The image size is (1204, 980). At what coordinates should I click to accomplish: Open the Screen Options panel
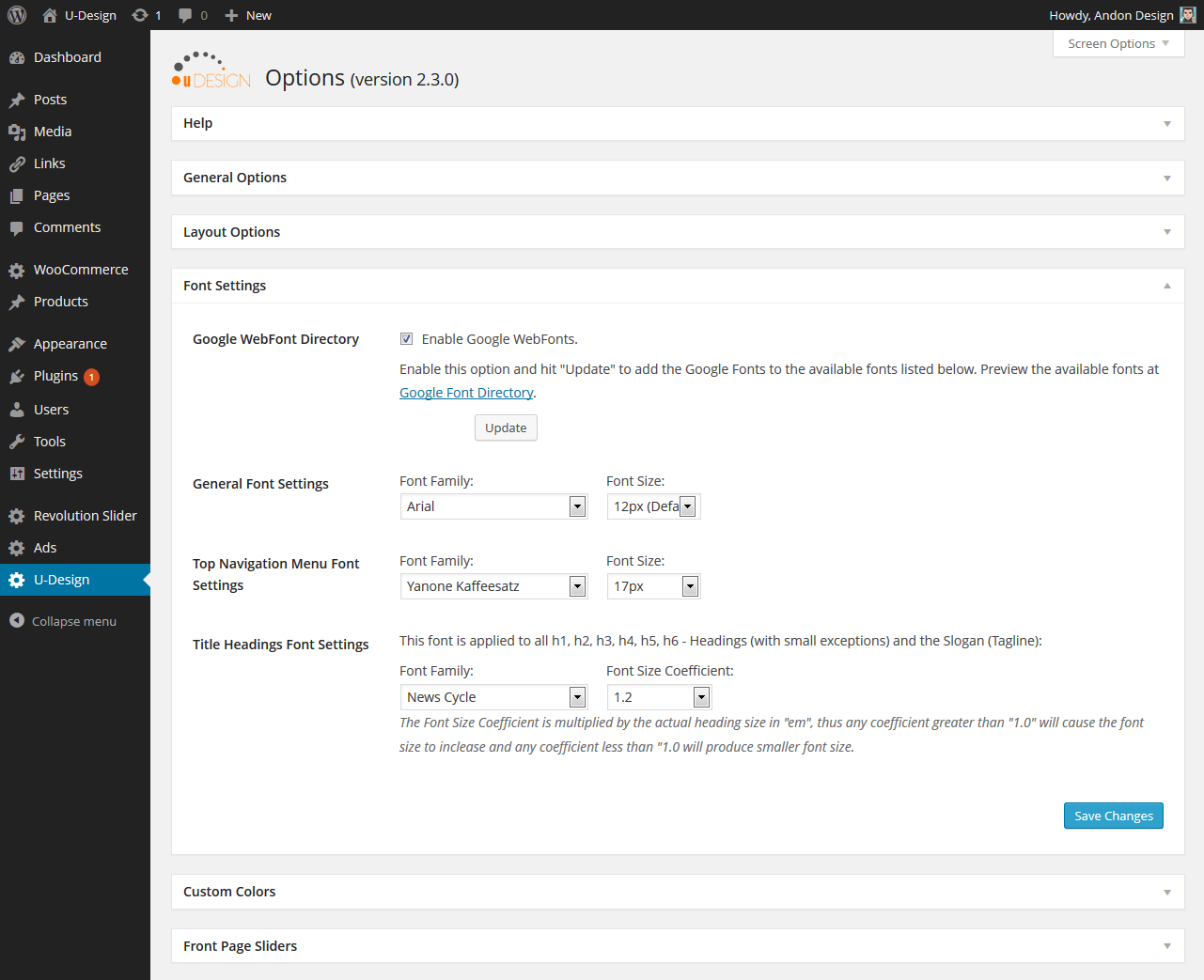pos(1117,43)
